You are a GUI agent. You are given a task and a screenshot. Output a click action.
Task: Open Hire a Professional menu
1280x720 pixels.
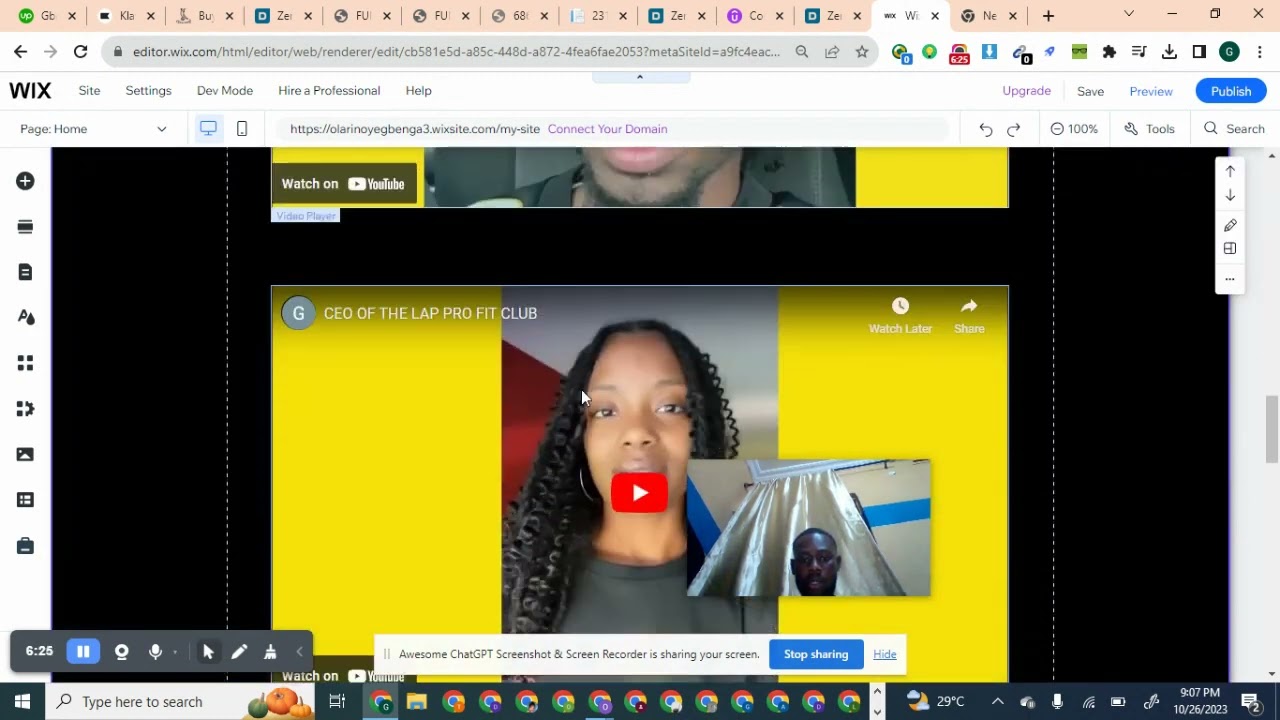pos(329,90)
